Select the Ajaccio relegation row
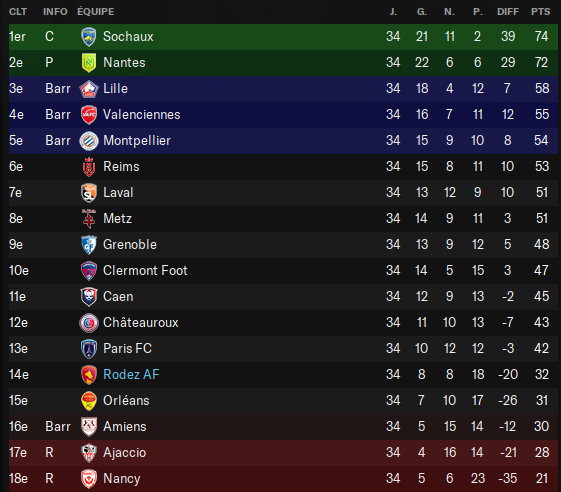 click(x=283, y=453)
